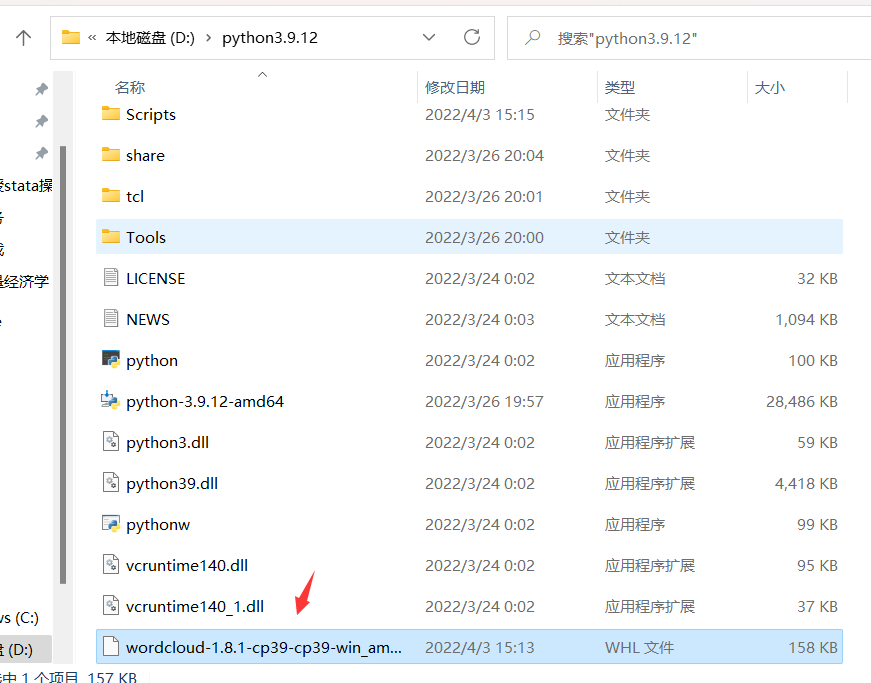Sort by 类型 column header

coord(620,87)
